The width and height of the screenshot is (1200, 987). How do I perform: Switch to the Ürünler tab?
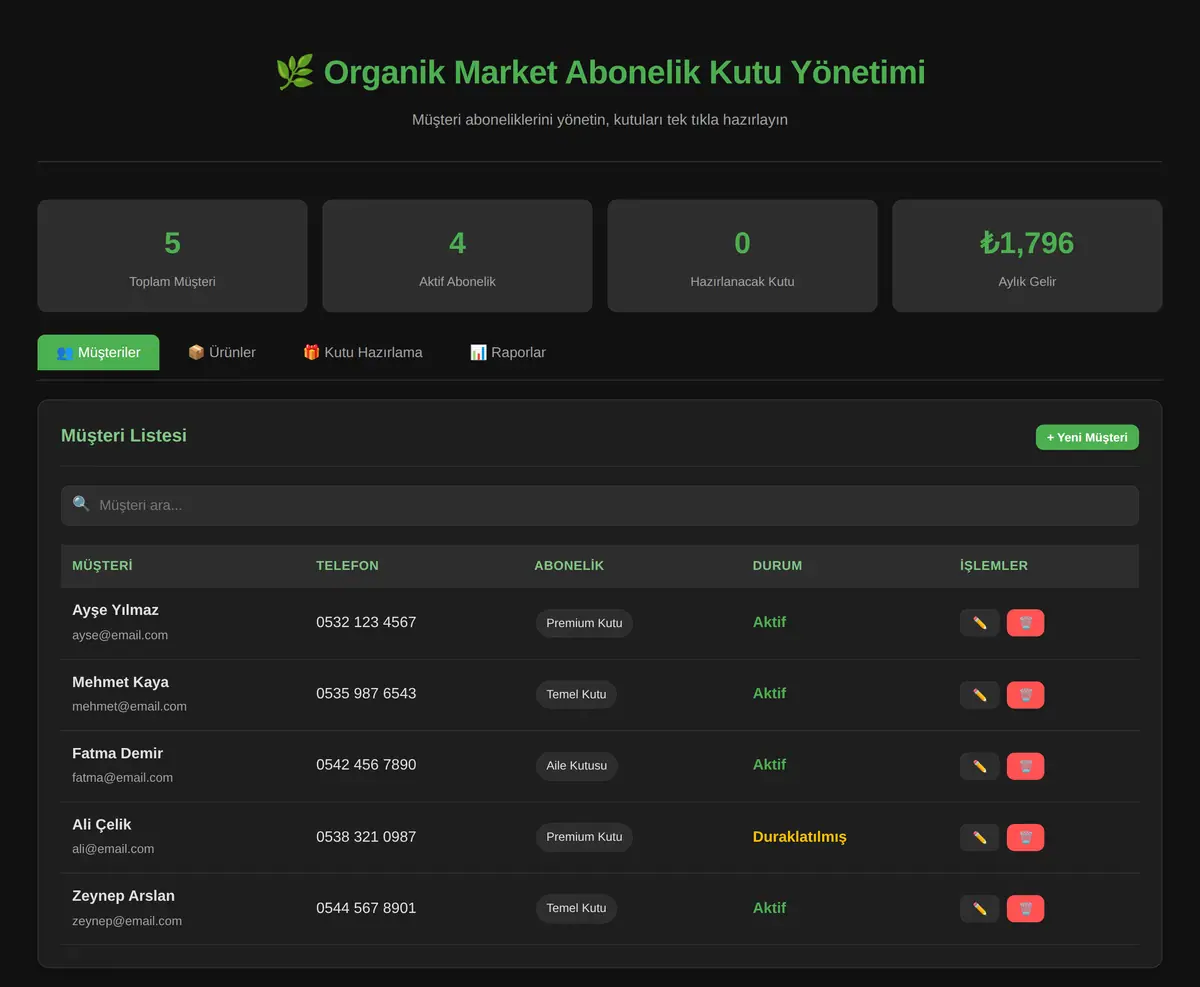point(222,352)
